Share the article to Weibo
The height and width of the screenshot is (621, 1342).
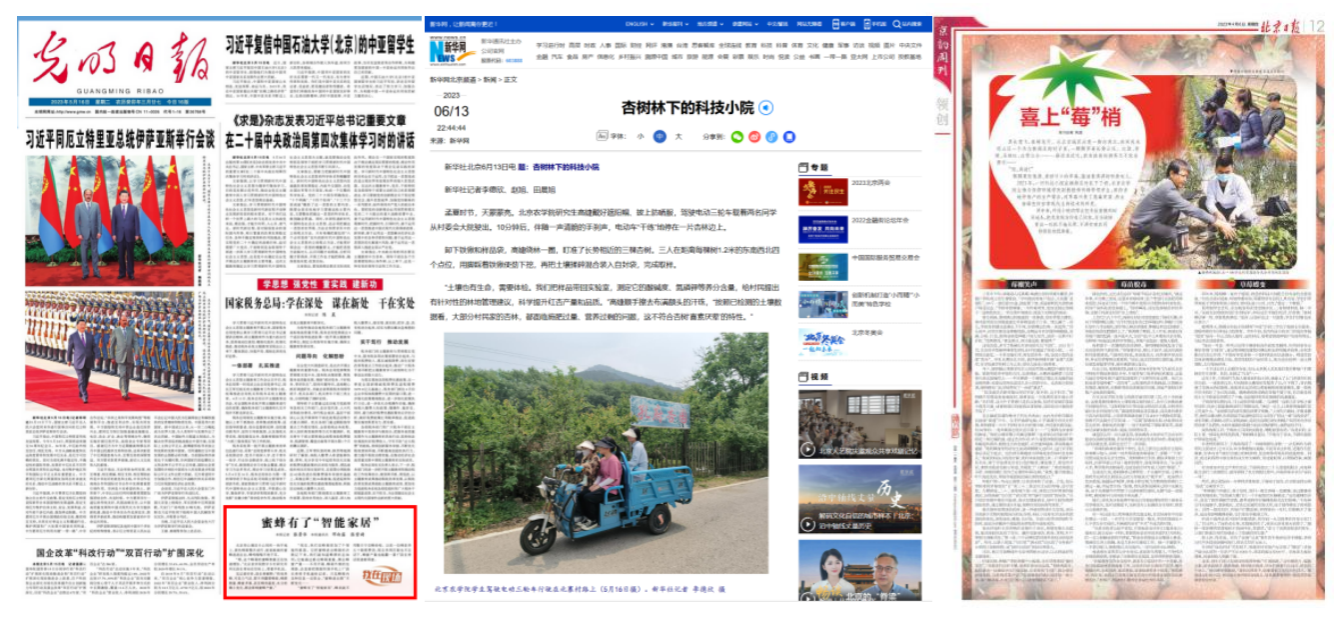click(x=756, y=136)
